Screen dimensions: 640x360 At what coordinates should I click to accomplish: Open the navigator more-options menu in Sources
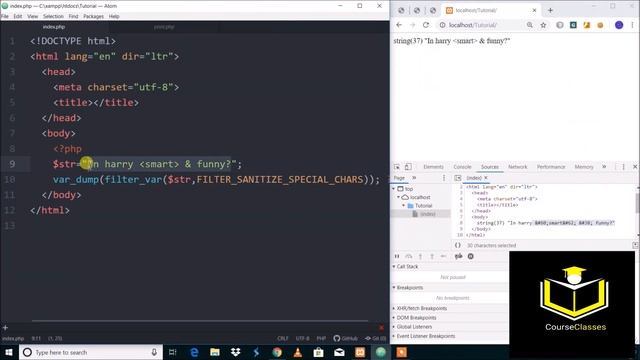[x=444, y=178]
